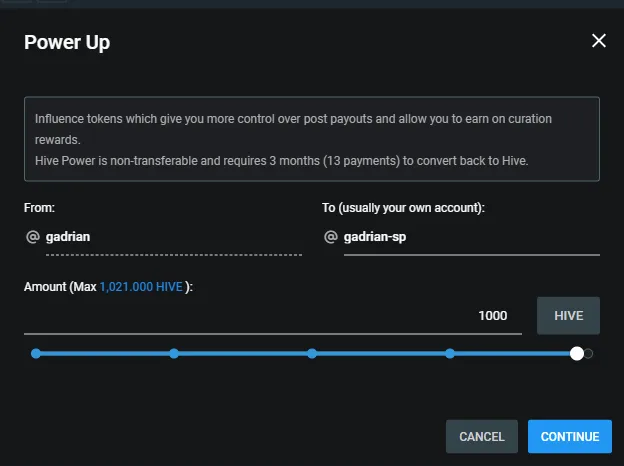Click the Max 1,021.000 HIVE link

pyautogui.click(x=141, y=287)
